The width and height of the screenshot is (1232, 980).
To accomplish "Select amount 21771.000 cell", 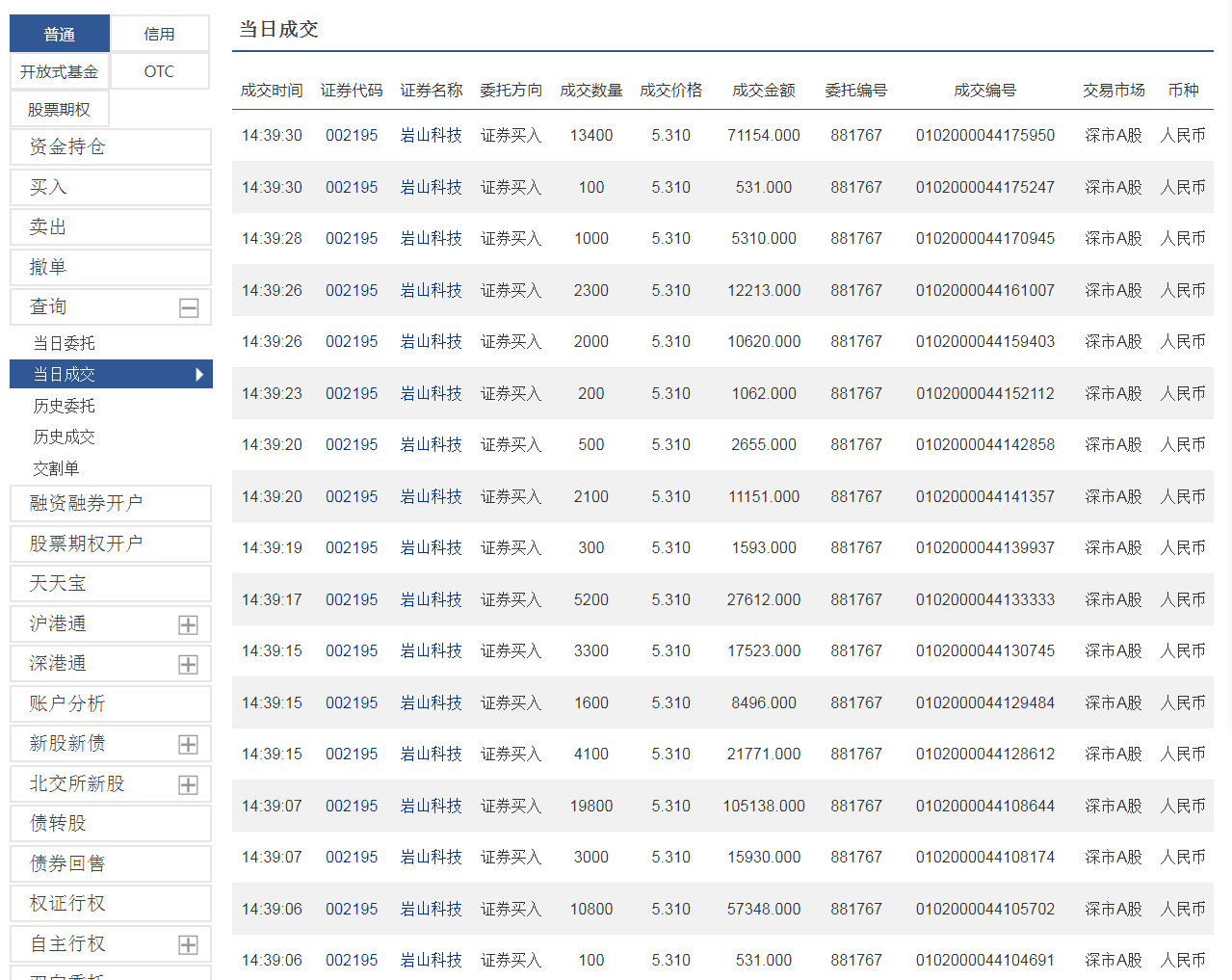I will [x=764, y=754].
